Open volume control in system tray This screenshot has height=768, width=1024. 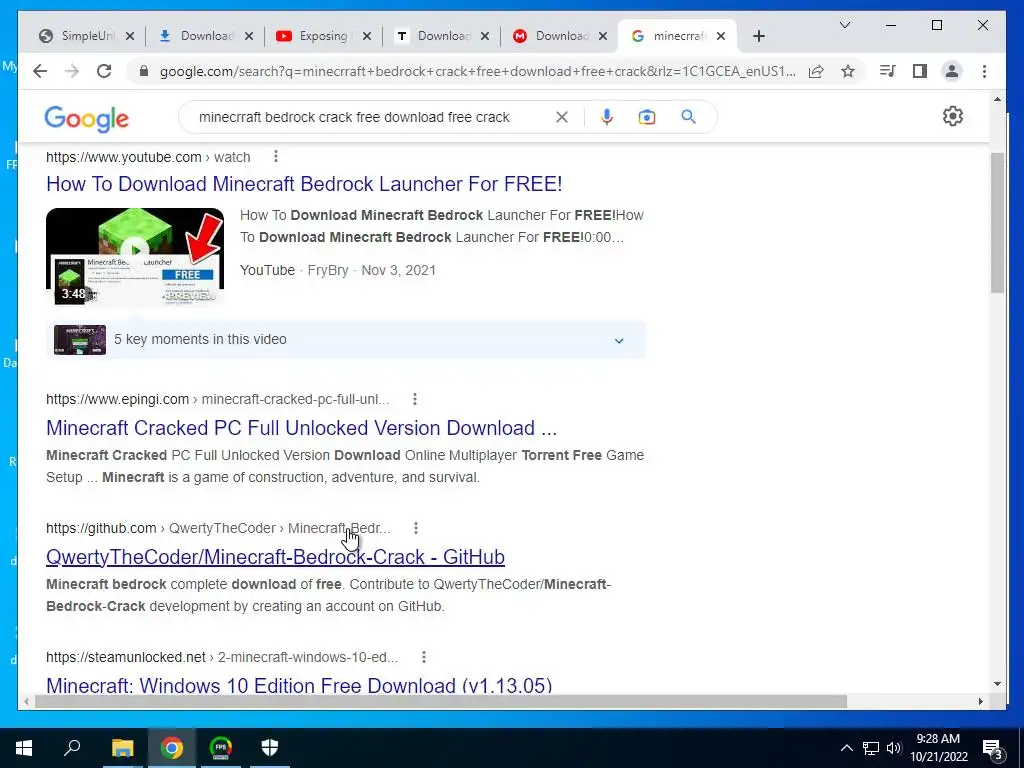tap(894, 748)
